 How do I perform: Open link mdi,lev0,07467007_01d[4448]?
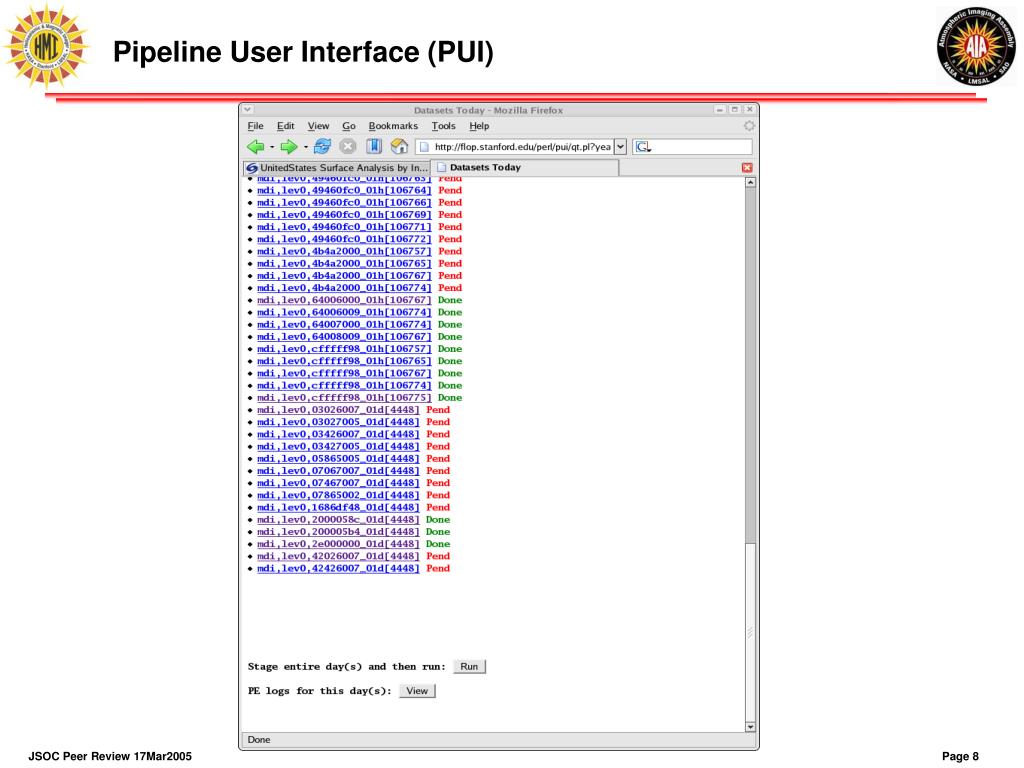[x=338, y=483]
